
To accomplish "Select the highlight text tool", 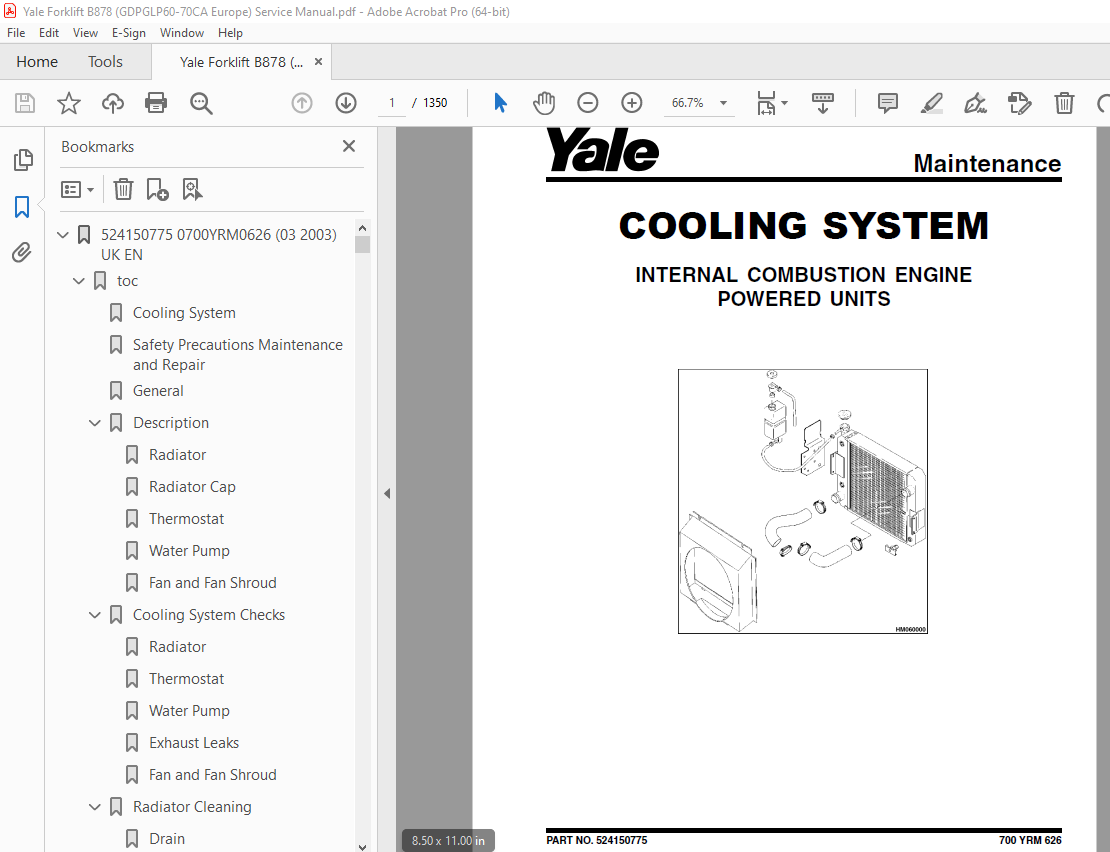I will [x=932, y=103].
